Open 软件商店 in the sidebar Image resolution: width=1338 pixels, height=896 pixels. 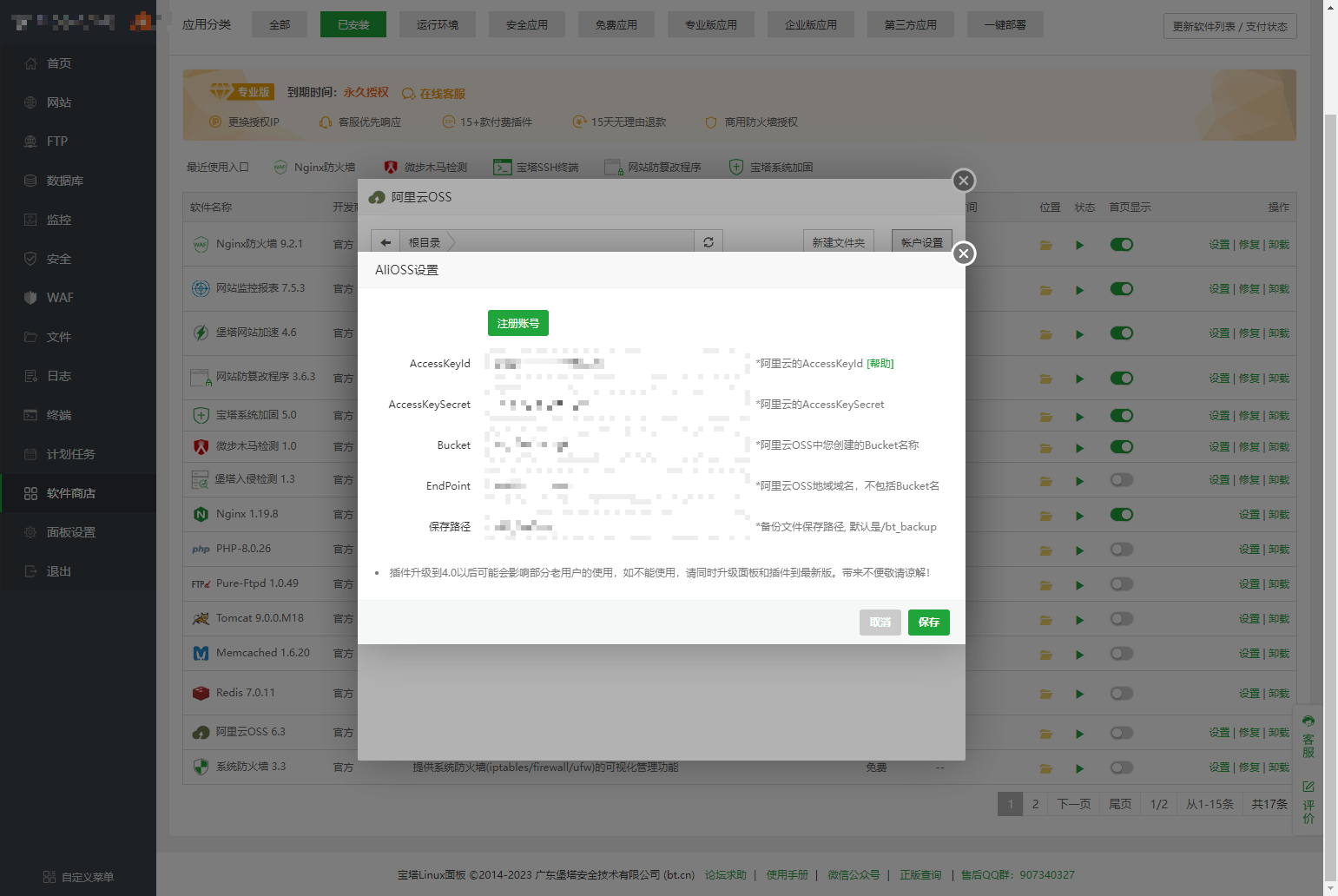[71, 493]
